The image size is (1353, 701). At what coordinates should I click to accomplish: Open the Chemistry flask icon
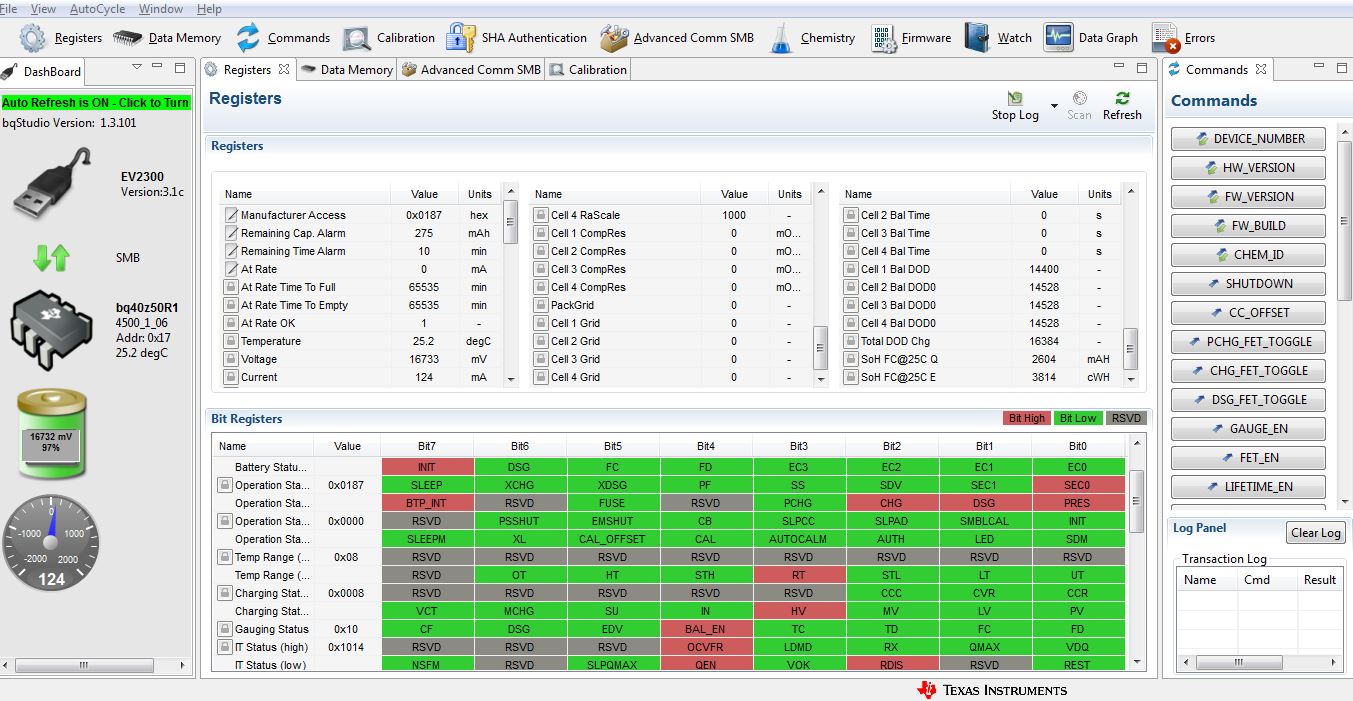pyautogui.click(x=781, y=38)
